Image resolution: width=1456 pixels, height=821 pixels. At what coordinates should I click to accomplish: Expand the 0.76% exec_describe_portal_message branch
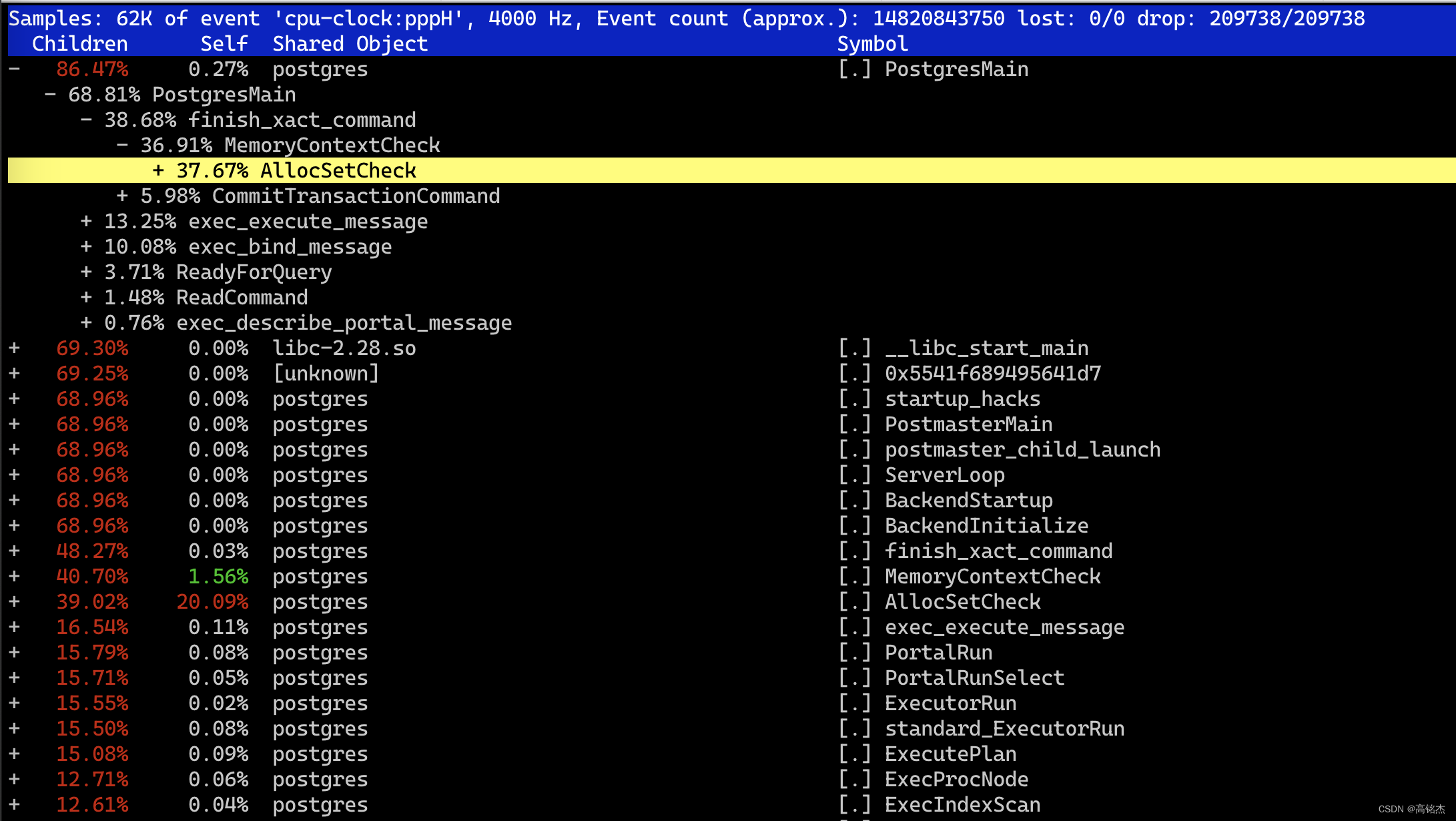(86, 323)
